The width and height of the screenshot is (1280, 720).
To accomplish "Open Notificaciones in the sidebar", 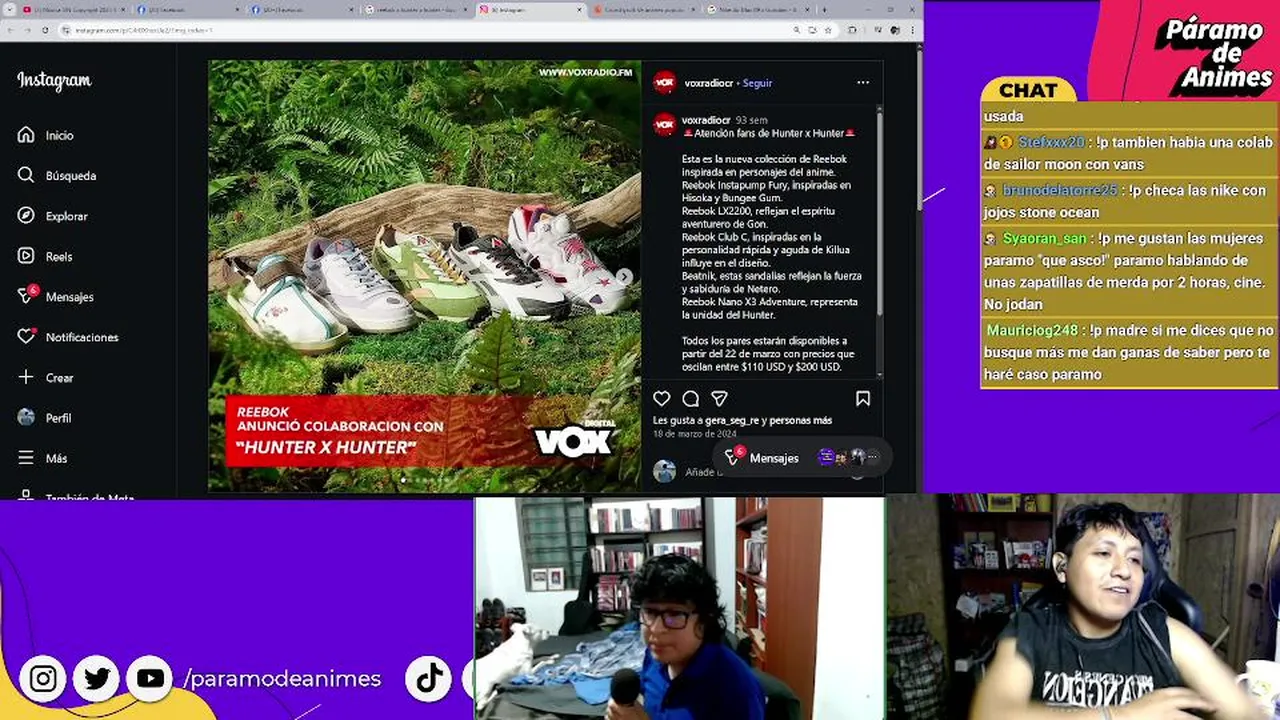I will (69, 337).
